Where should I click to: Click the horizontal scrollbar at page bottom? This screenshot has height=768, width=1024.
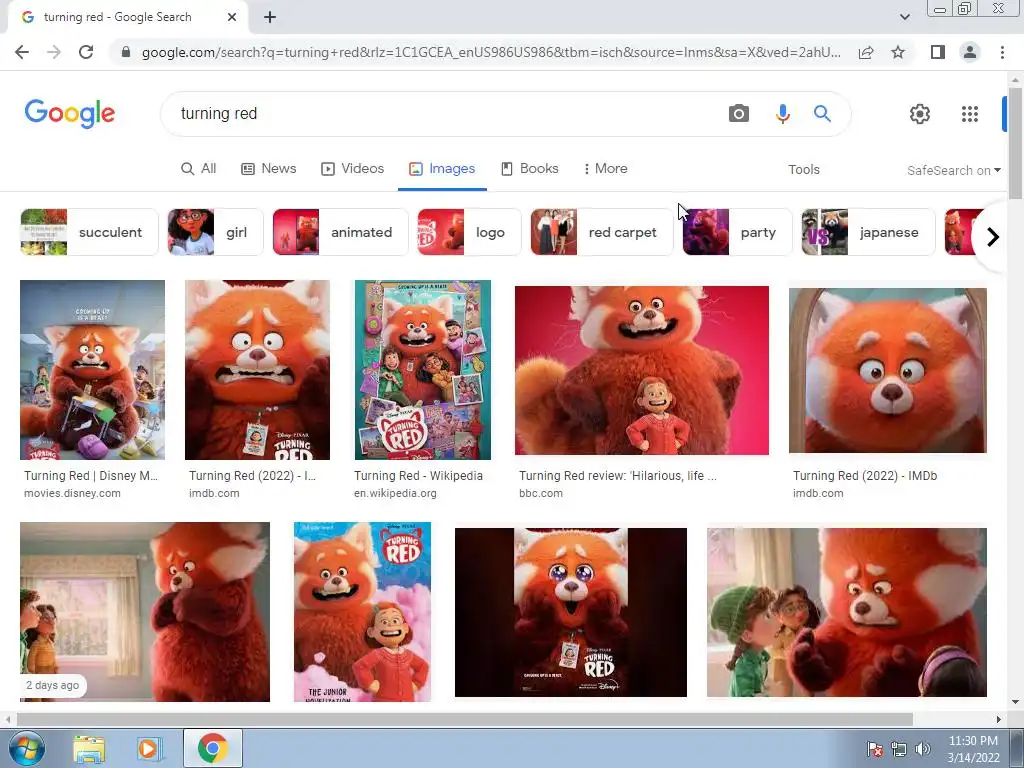click(x=464, y=719)
